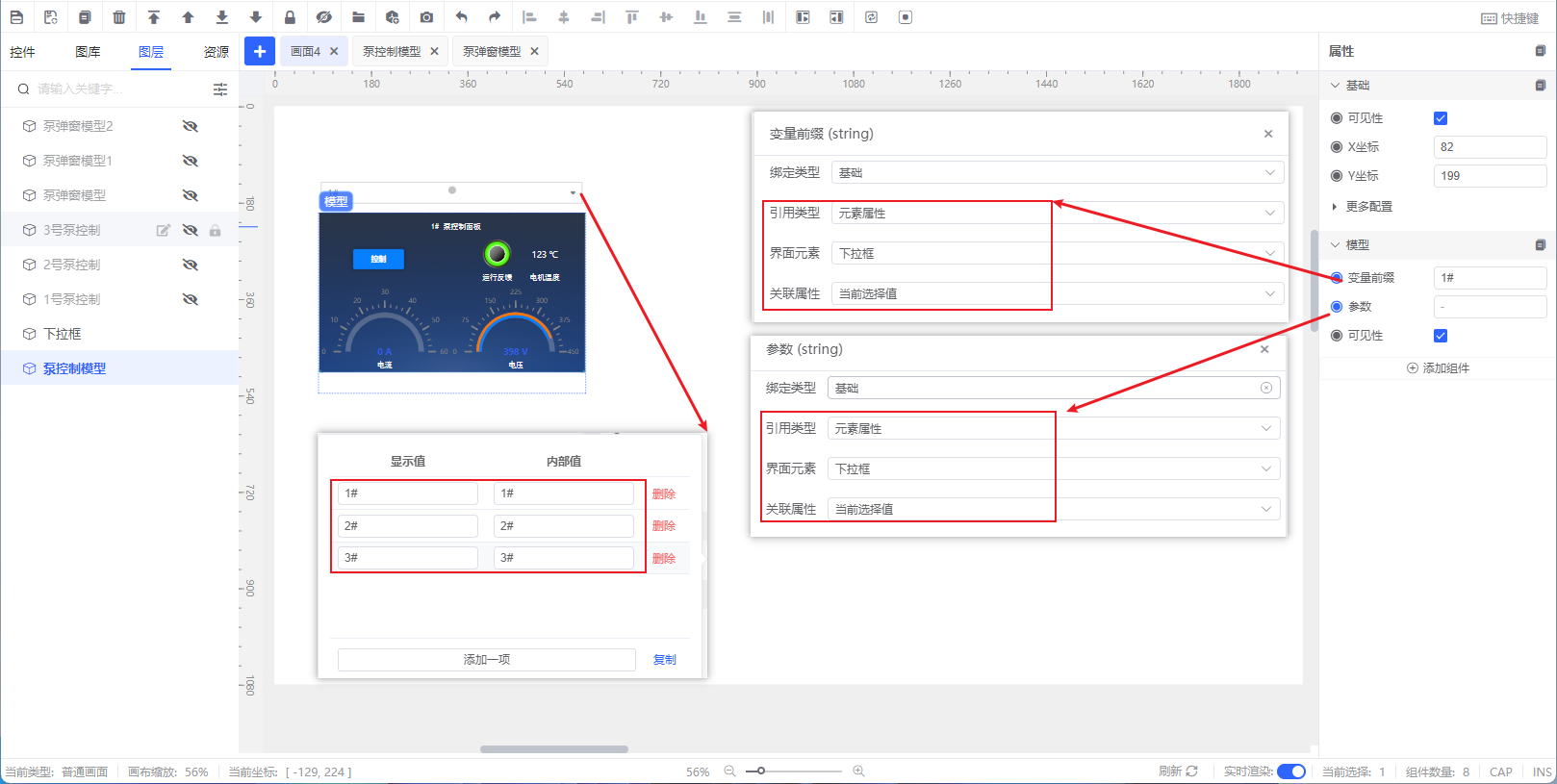This screenshot has height=784, width=1557.
Task: Click the 添加组件 button
Action: (x=1438, y=368)
